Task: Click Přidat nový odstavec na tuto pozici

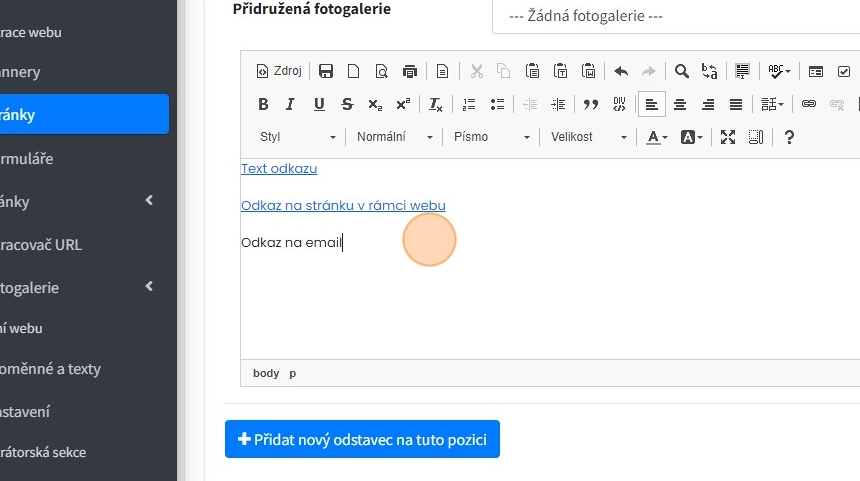Action: (x=362, y=439)
